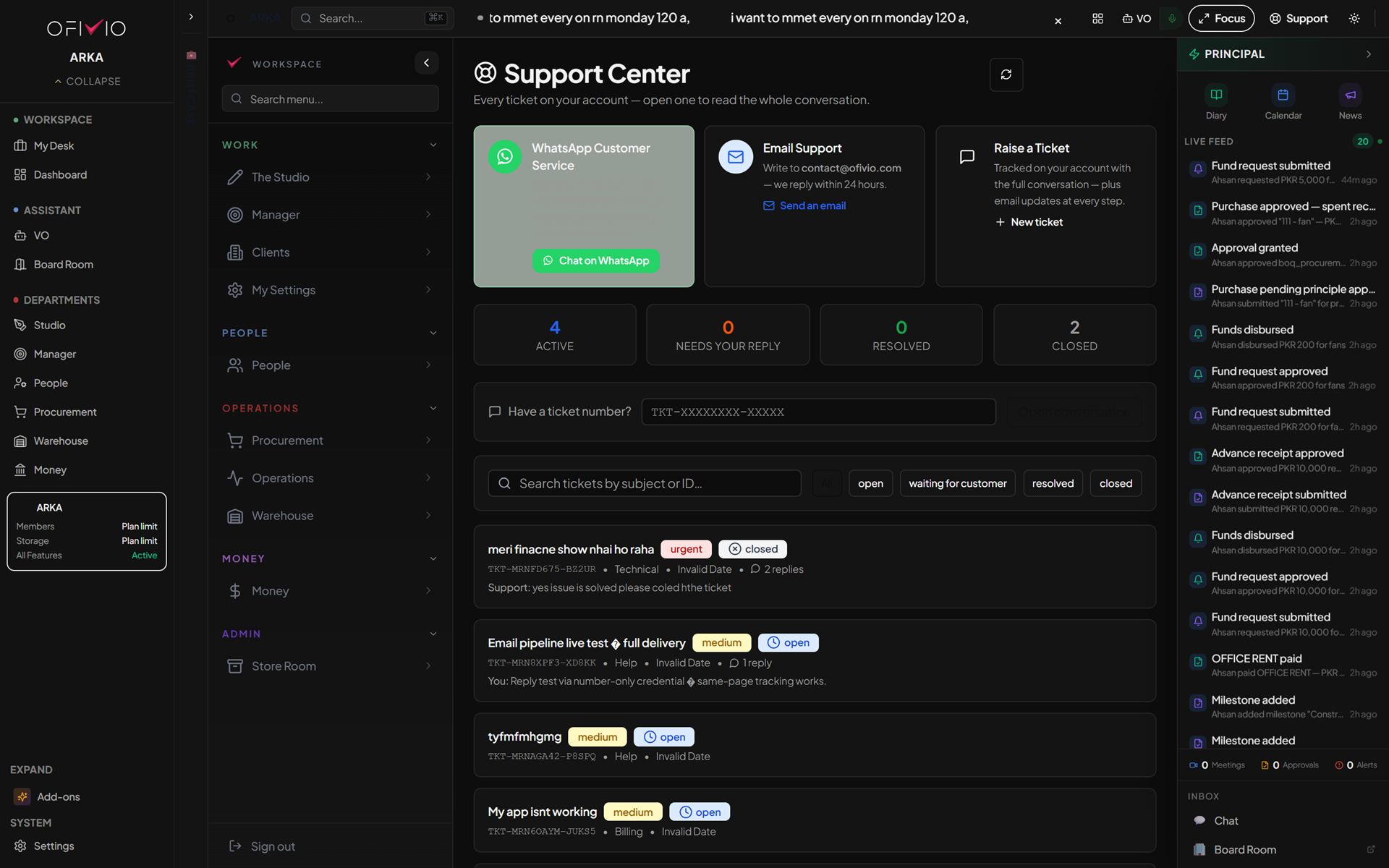Viewport: 1389px width, 868px height.
Task: Open workspace Warehouse menu item
Action: pyautogui.click(x=330, y=515)
